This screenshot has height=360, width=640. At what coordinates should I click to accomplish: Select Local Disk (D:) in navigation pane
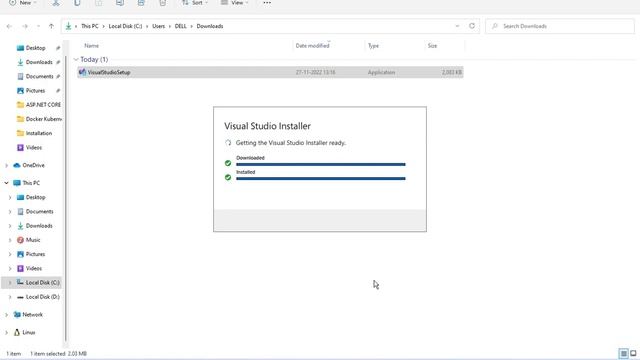click(38, 297)
